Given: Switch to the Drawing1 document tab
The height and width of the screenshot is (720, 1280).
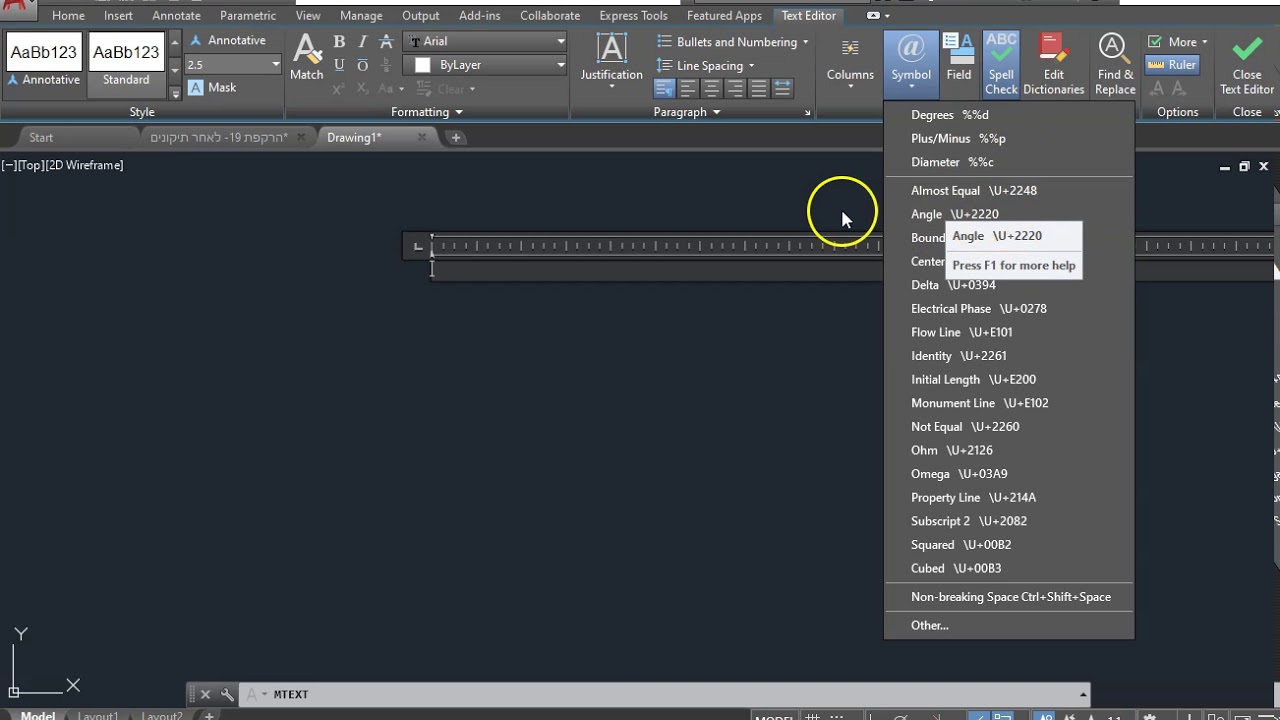Looking at the screenshot, I should click(x=354, y=137).
